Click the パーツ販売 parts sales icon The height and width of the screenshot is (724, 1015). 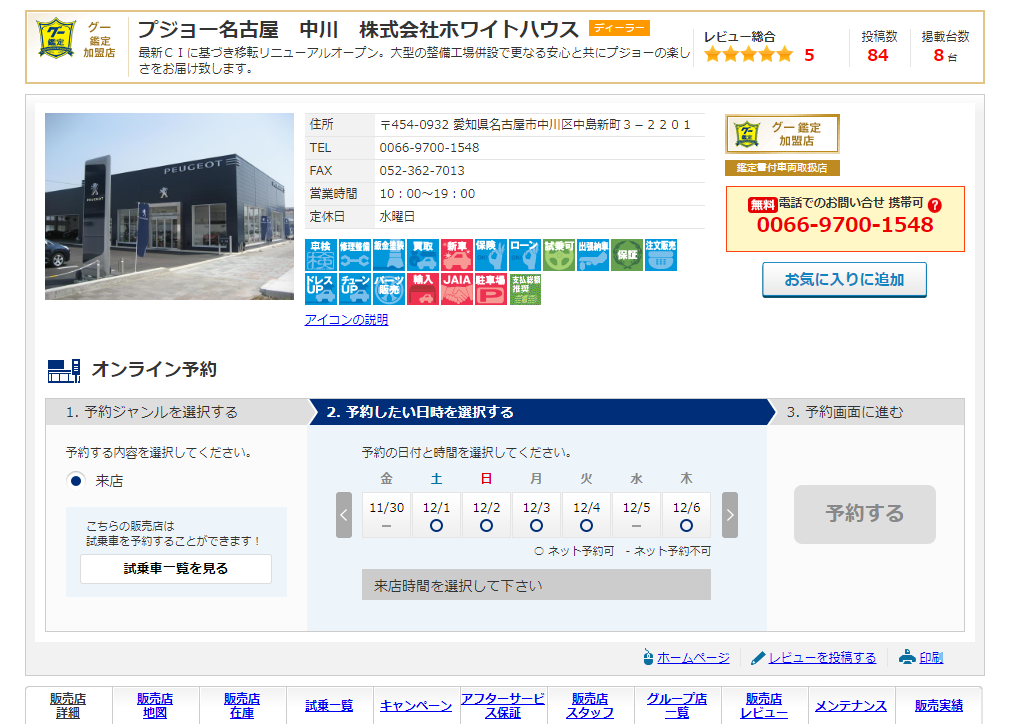[389, 289]
